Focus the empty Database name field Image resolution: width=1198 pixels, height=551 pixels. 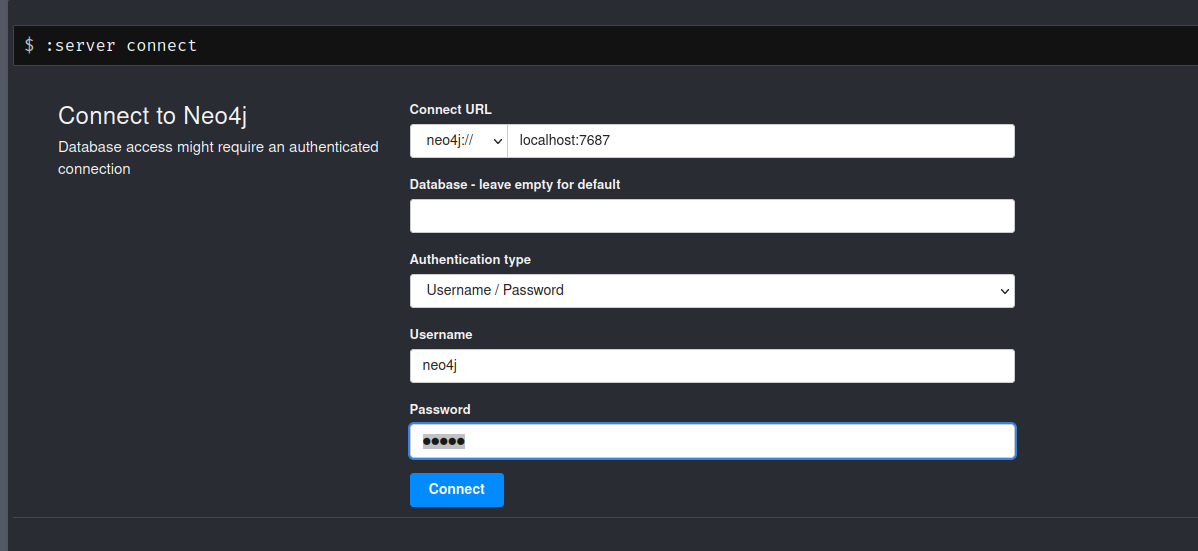coord(712,216)
